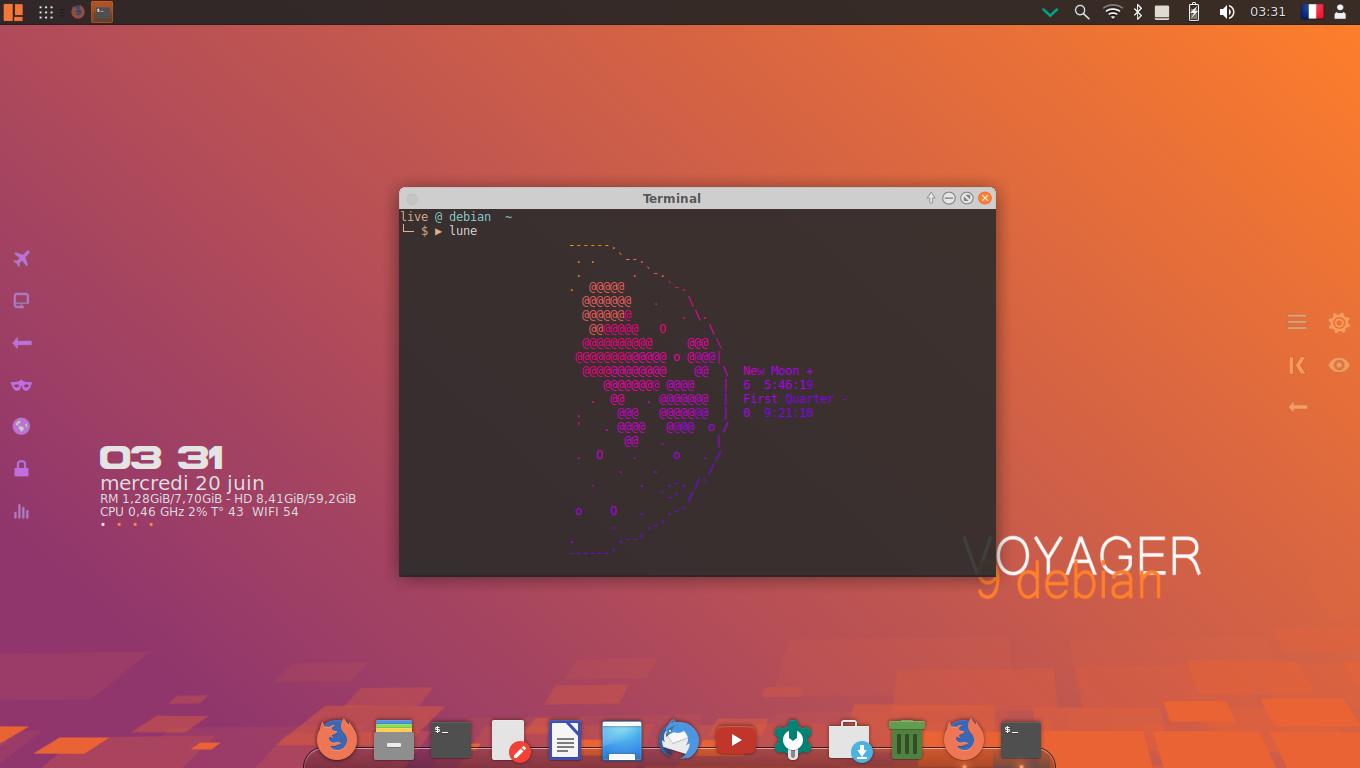Screen dimensions: 1360x768
Task: Launch Firefox from the top panel
Action: (x=78, y=12)
